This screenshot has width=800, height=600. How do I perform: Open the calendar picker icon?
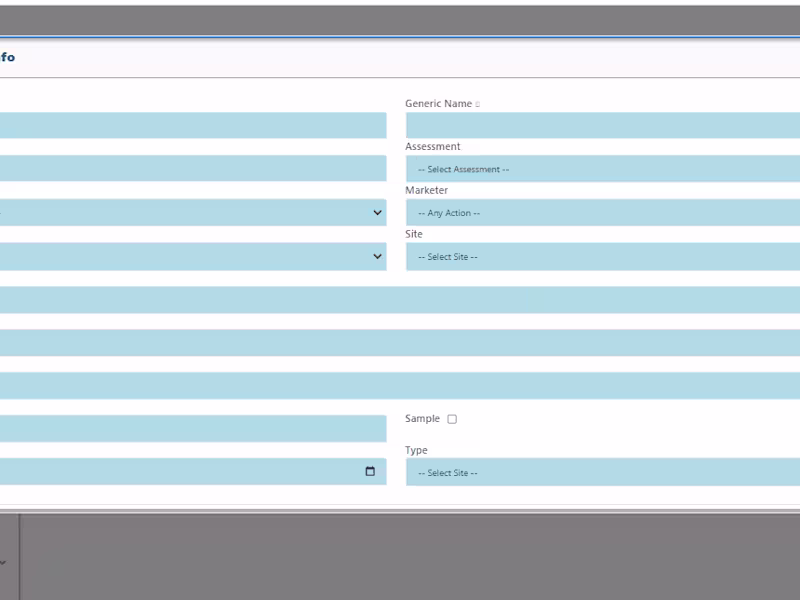[370, 471]
